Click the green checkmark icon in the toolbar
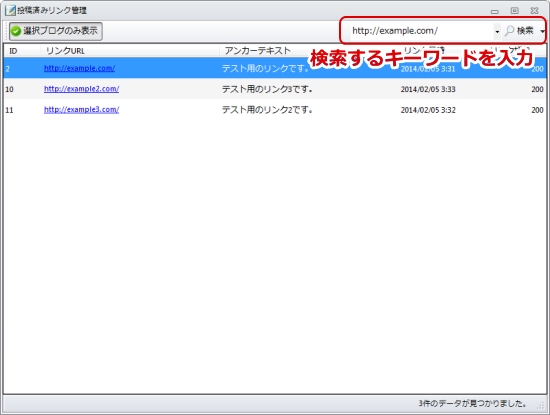Viewport: 550px width, 415px height. [16, 31]
